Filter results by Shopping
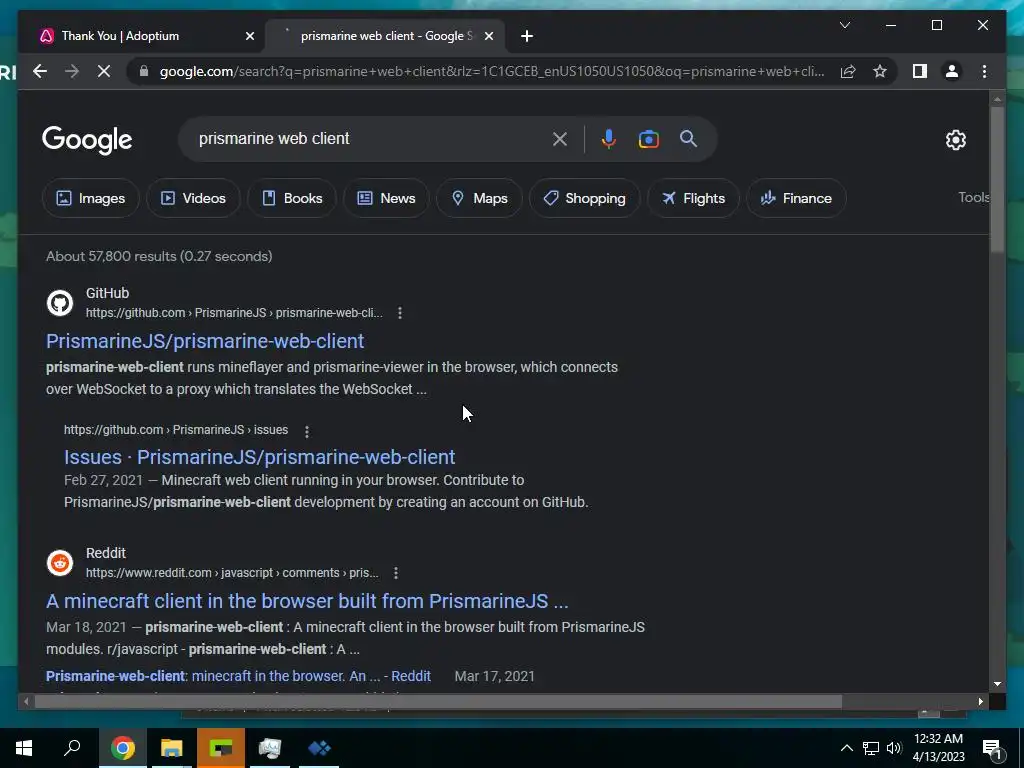The width and height of the screenshot is (1024, 768). click(584, 198)
